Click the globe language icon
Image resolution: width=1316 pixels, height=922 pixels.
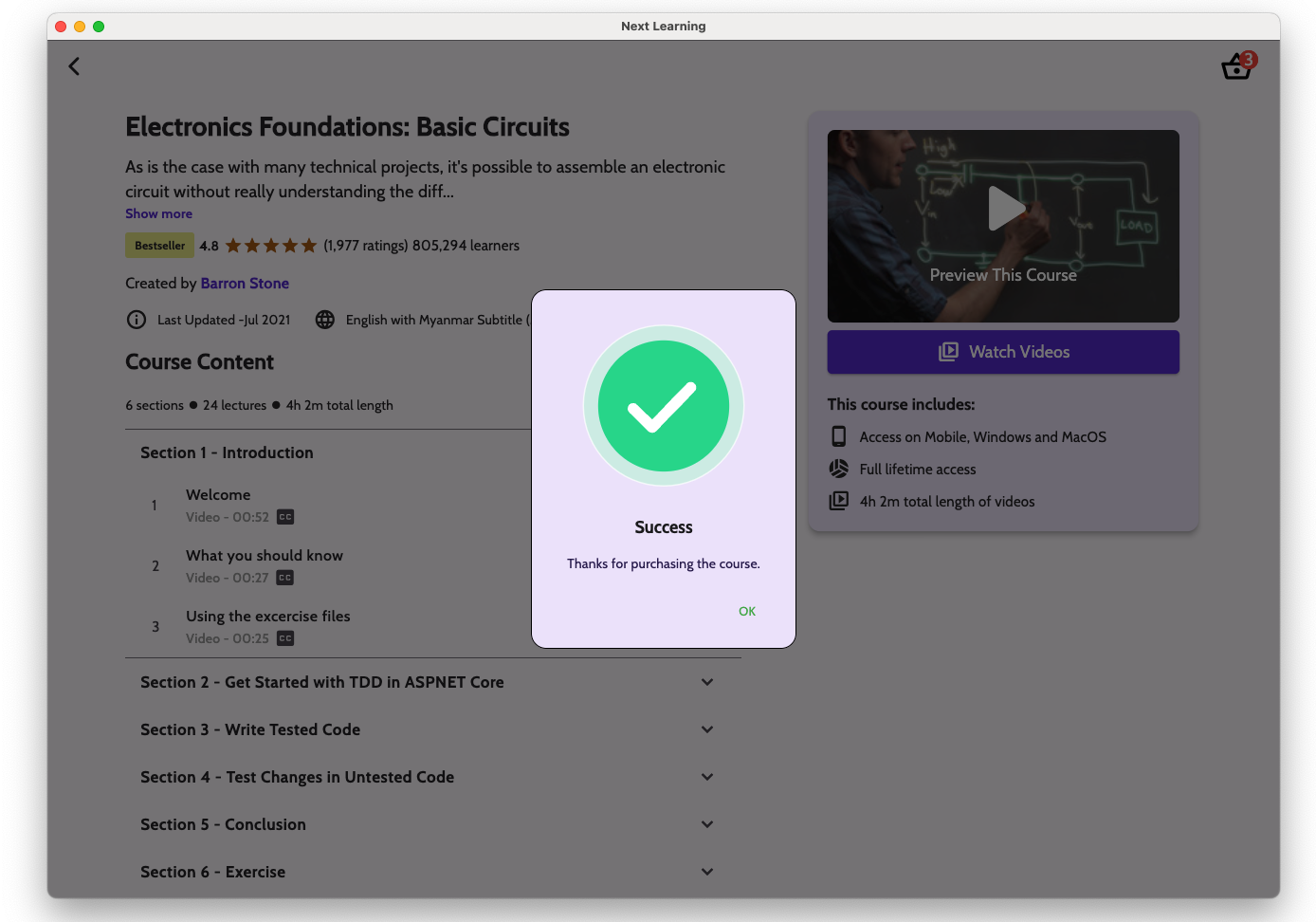[x=325, y=320]
